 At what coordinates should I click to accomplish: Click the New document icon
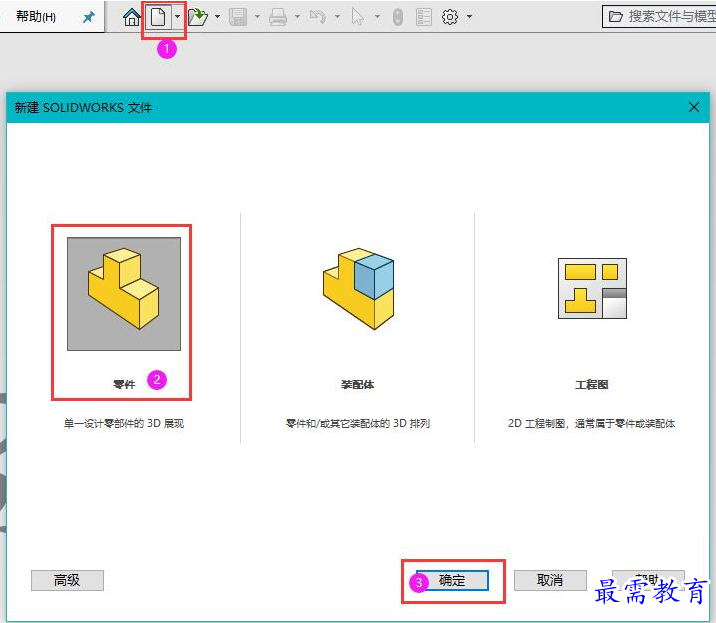click(x=158, y=17)
